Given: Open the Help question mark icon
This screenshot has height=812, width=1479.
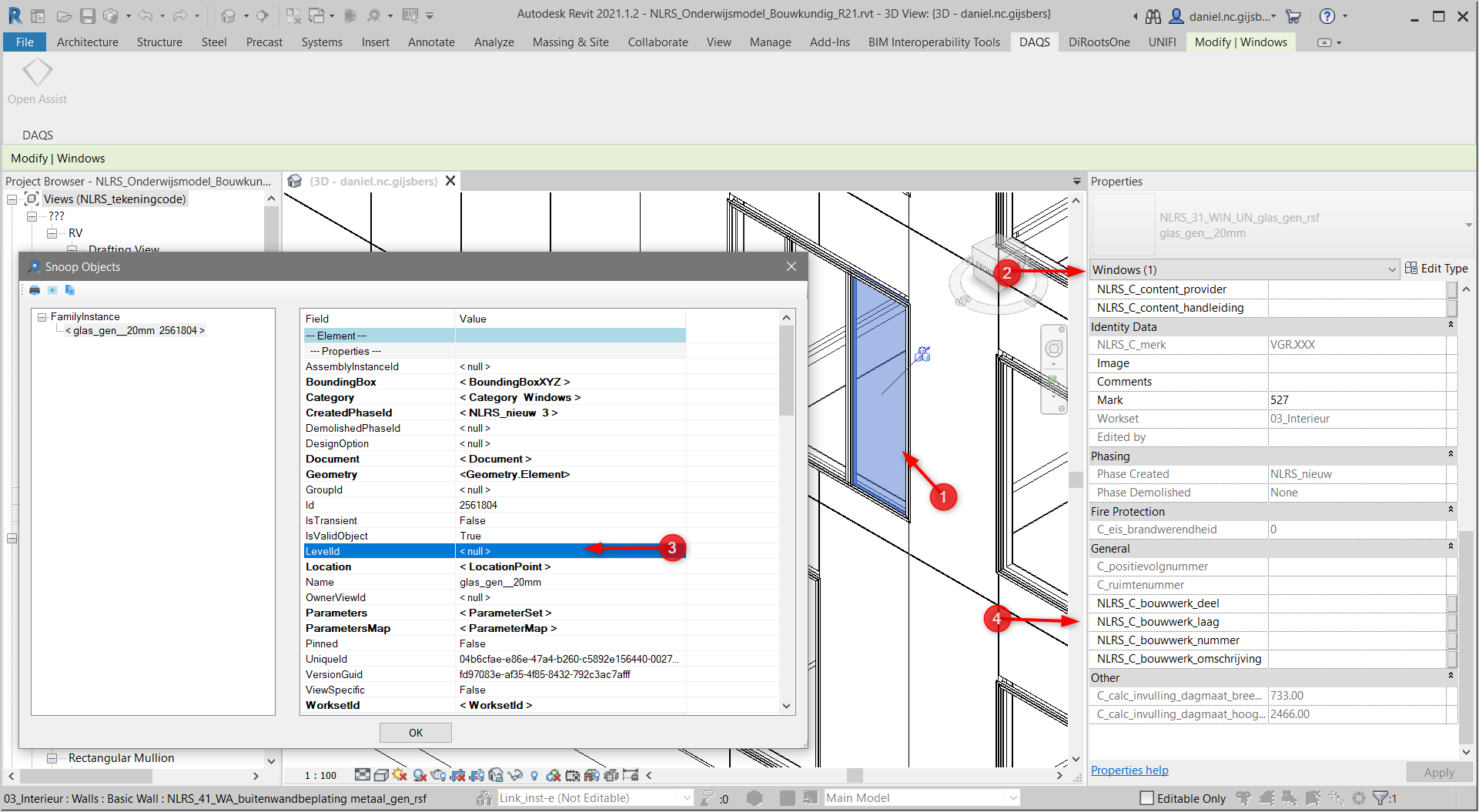Looking at the screenshot, I should [x=1327, y=16].
